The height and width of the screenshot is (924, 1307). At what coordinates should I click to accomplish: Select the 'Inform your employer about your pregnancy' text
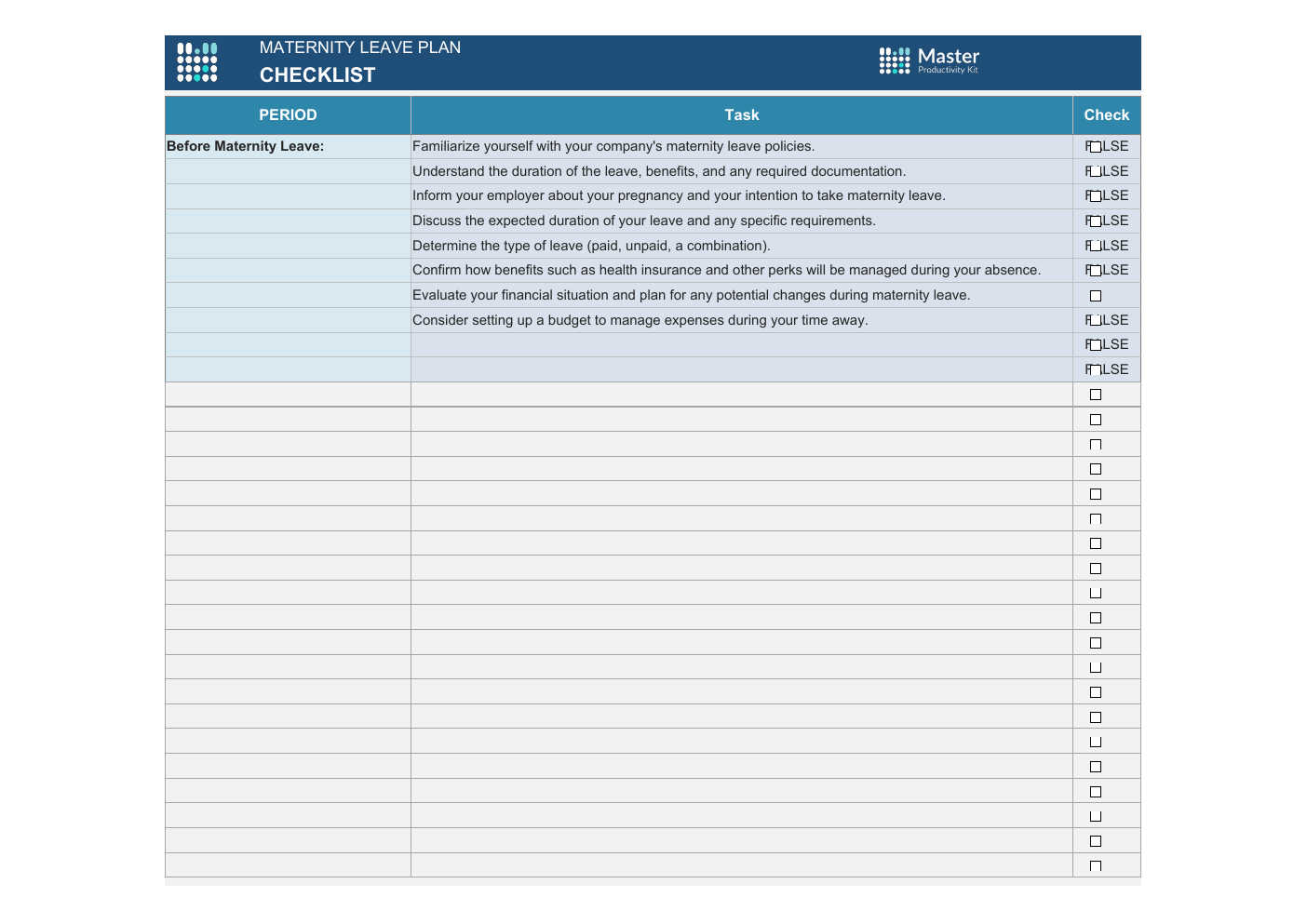point(679,195)
